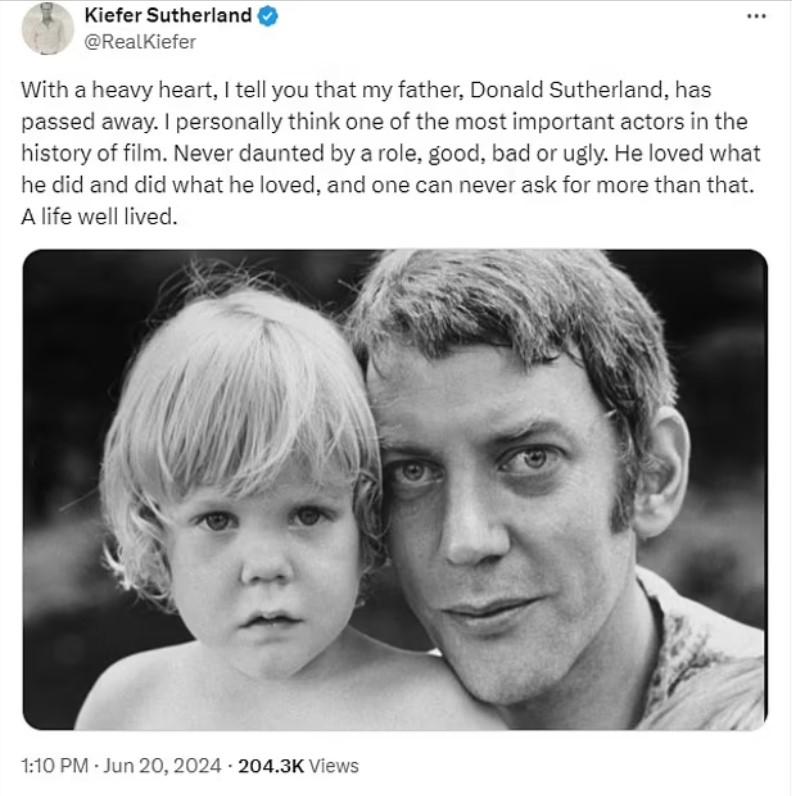
Task: Click the blue verified checkmark badge
Action: (x=270, y=16)
